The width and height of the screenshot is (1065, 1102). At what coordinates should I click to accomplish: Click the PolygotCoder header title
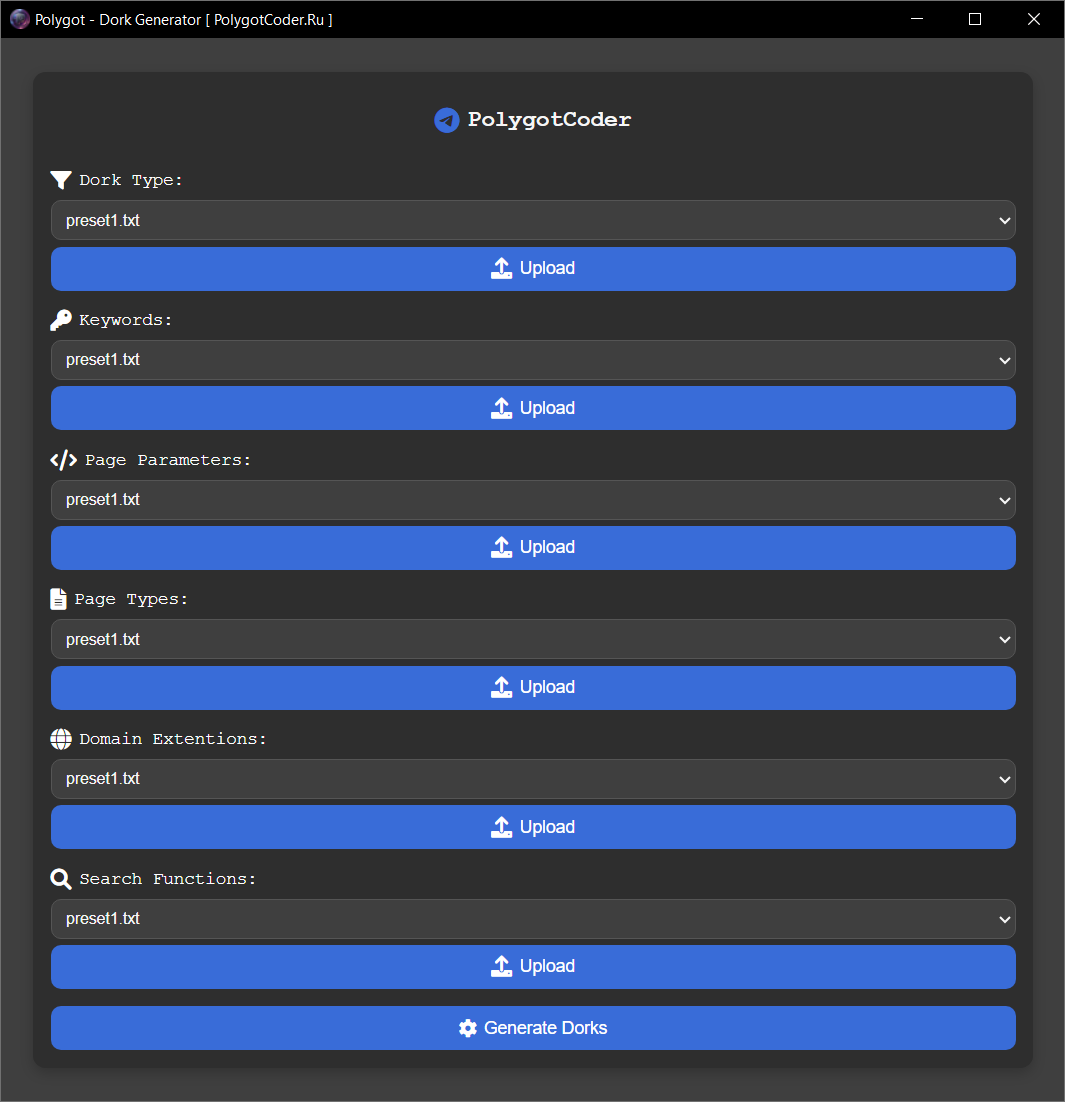pyautogui.click(x=549, y=120)
